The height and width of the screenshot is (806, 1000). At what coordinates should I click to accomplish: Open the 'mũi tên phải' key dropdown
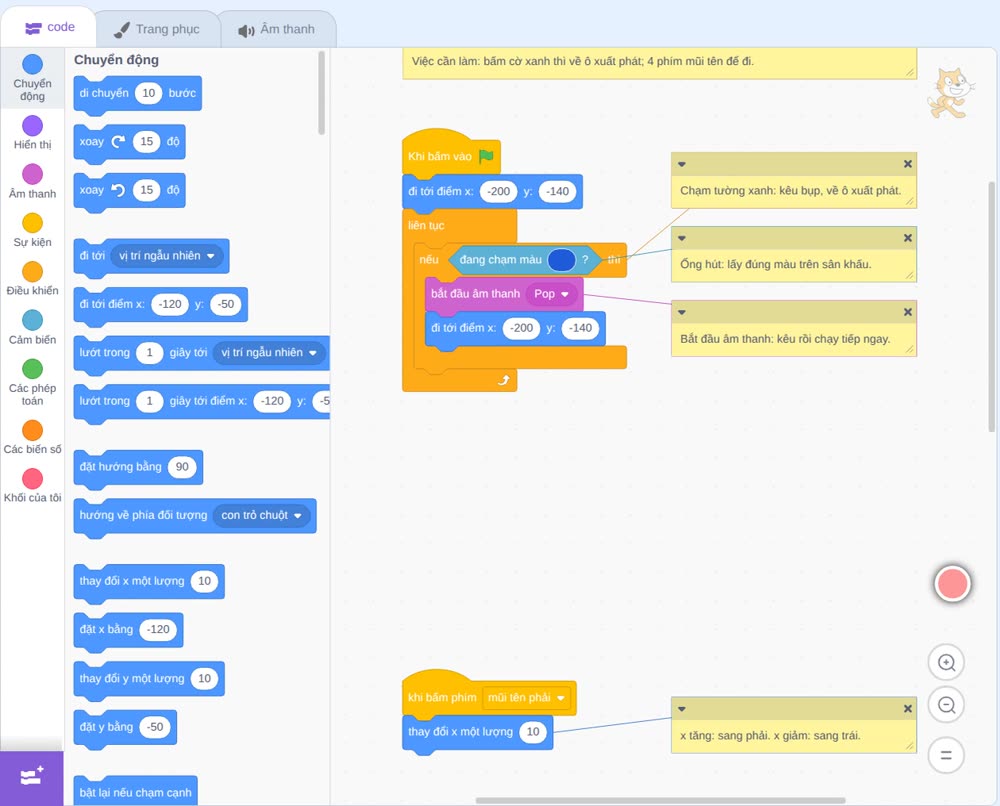coord(526,698)
